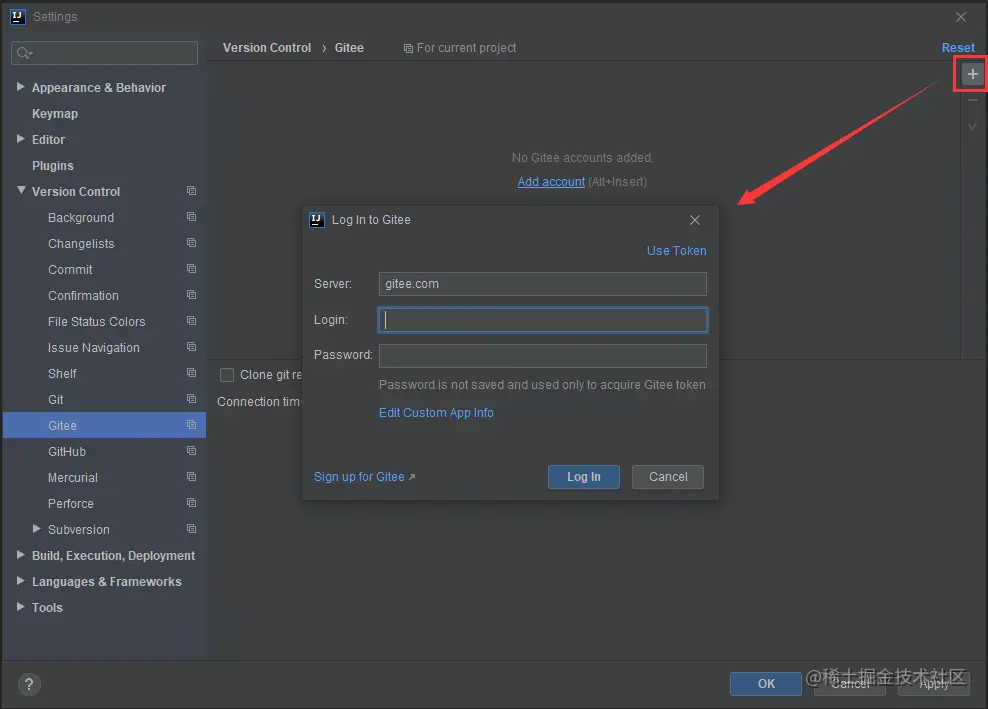Click project-level icon next to Issue Navigation
988x709 pixels.
point(192,347)
